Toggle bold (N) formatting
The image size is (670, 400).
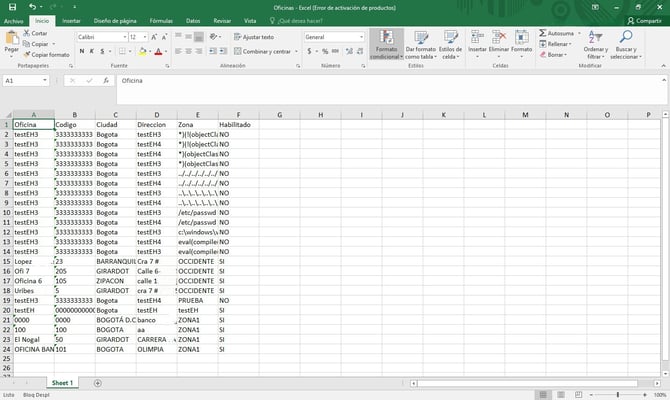[81, 52]
